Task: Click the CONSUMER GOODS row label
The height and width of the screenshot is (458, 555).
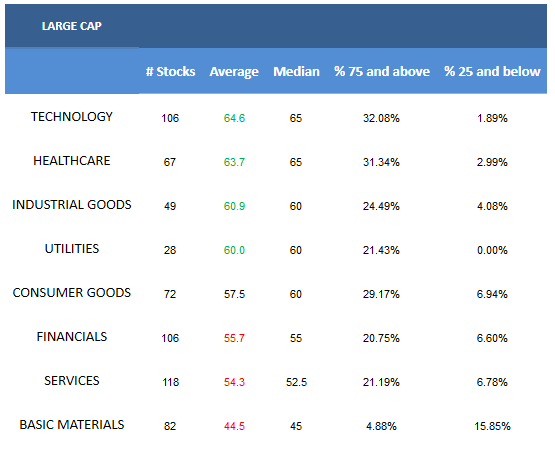Action: coord(71,293)
